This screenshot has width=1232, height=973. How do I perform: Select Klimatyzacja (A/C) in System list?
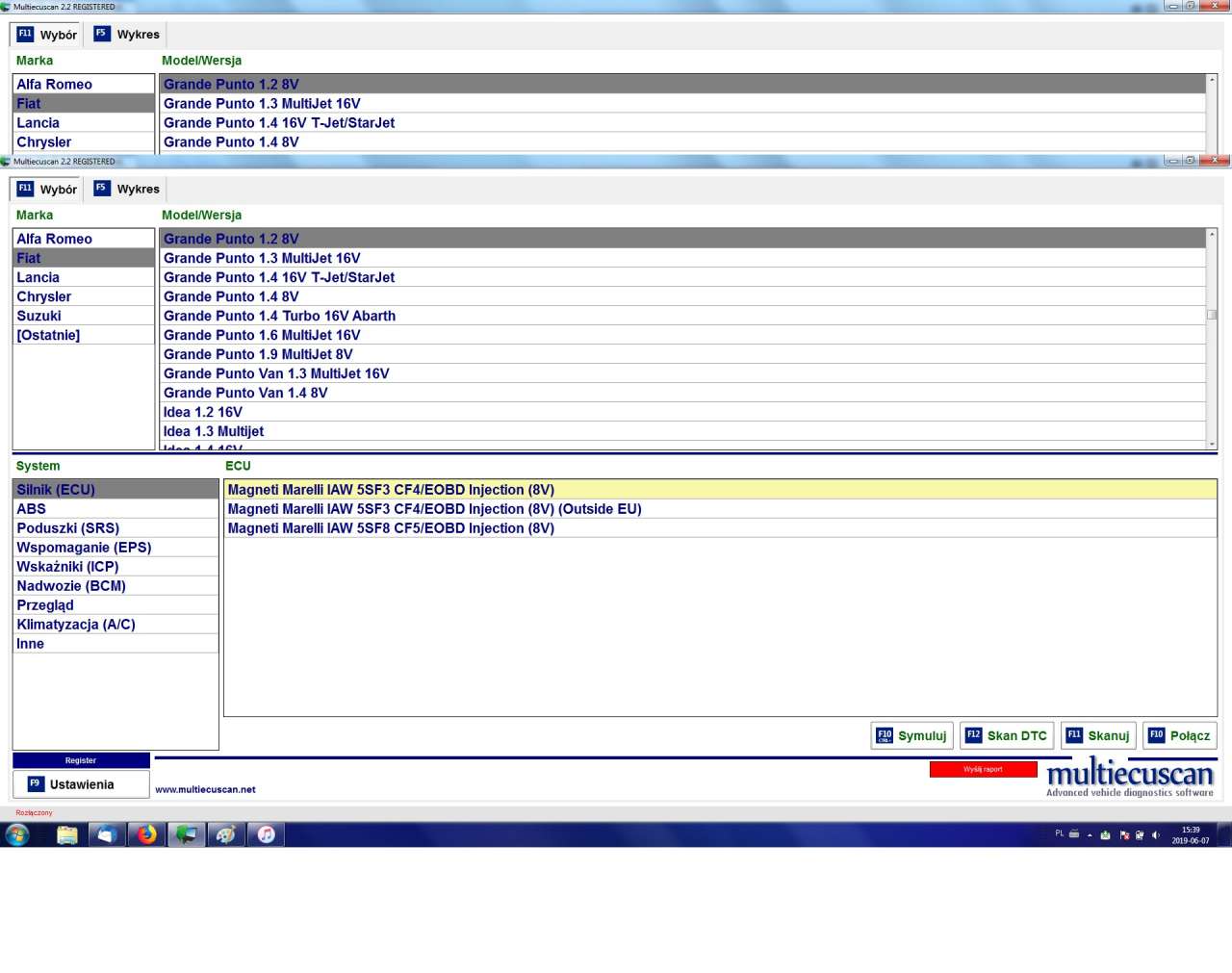[x=75, y=625]
